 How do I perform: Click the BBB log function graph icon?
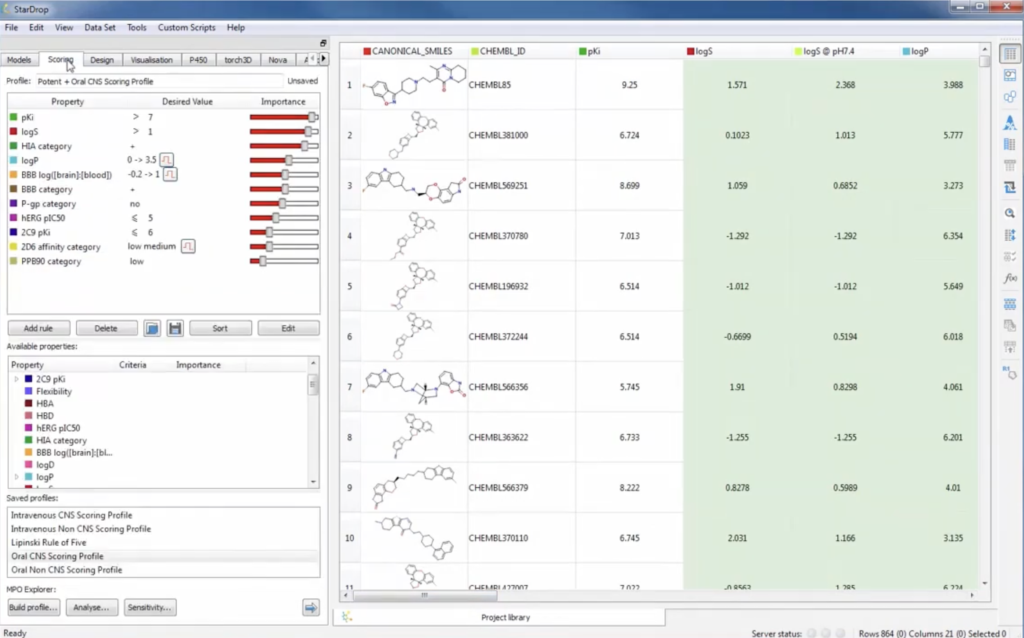(171, 175)
